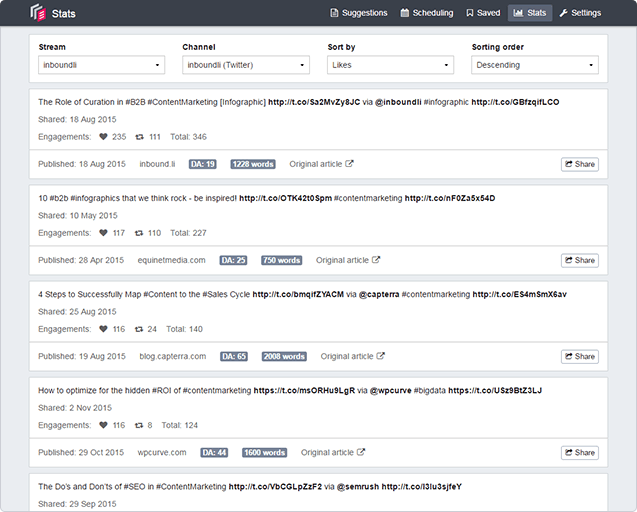637x512 pixels.
Task: Open the Settings tab
Action: click(x=580, y=13)
